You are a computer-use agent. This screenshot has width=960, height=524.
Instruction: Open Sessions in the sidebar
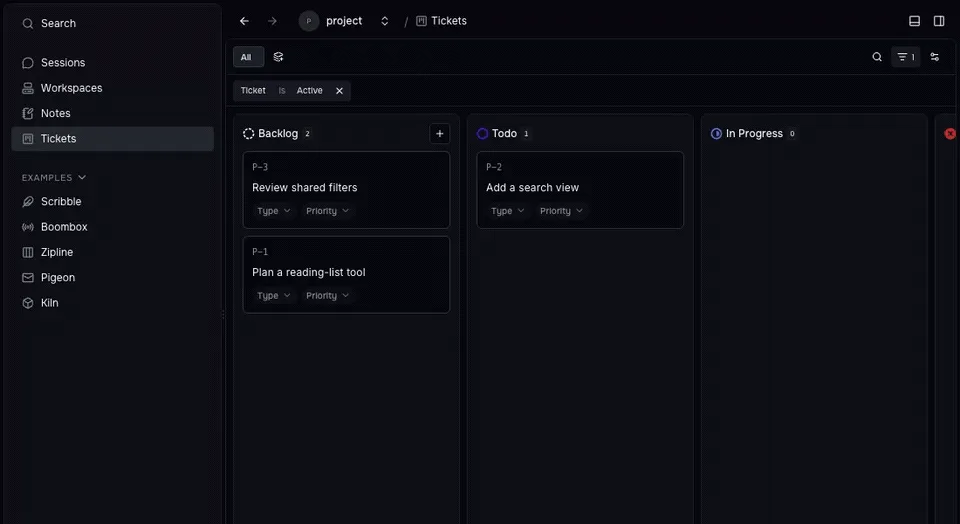coord(113,63)
